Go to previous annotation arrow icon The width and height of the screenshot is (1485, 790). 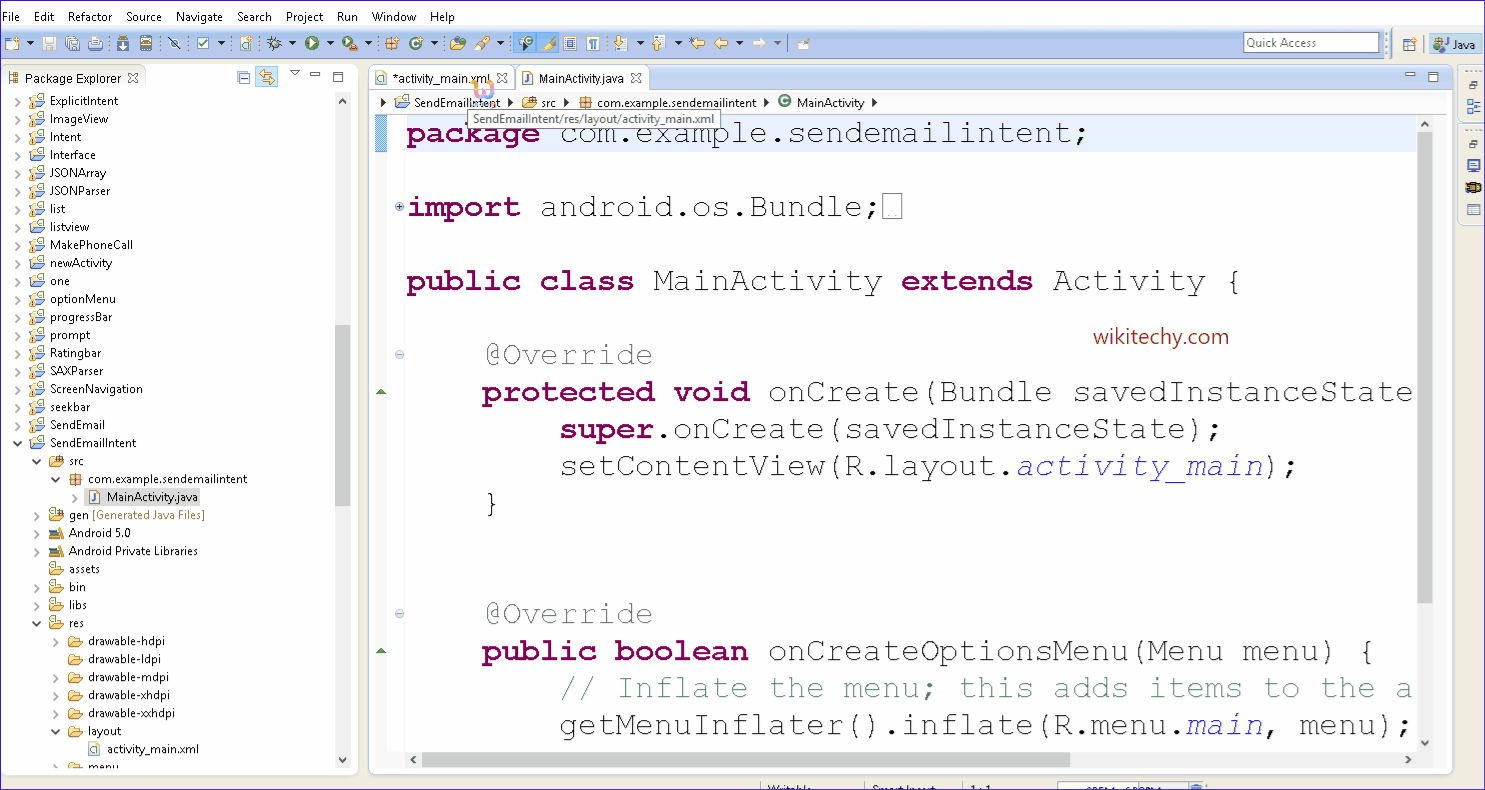point(658,43)
